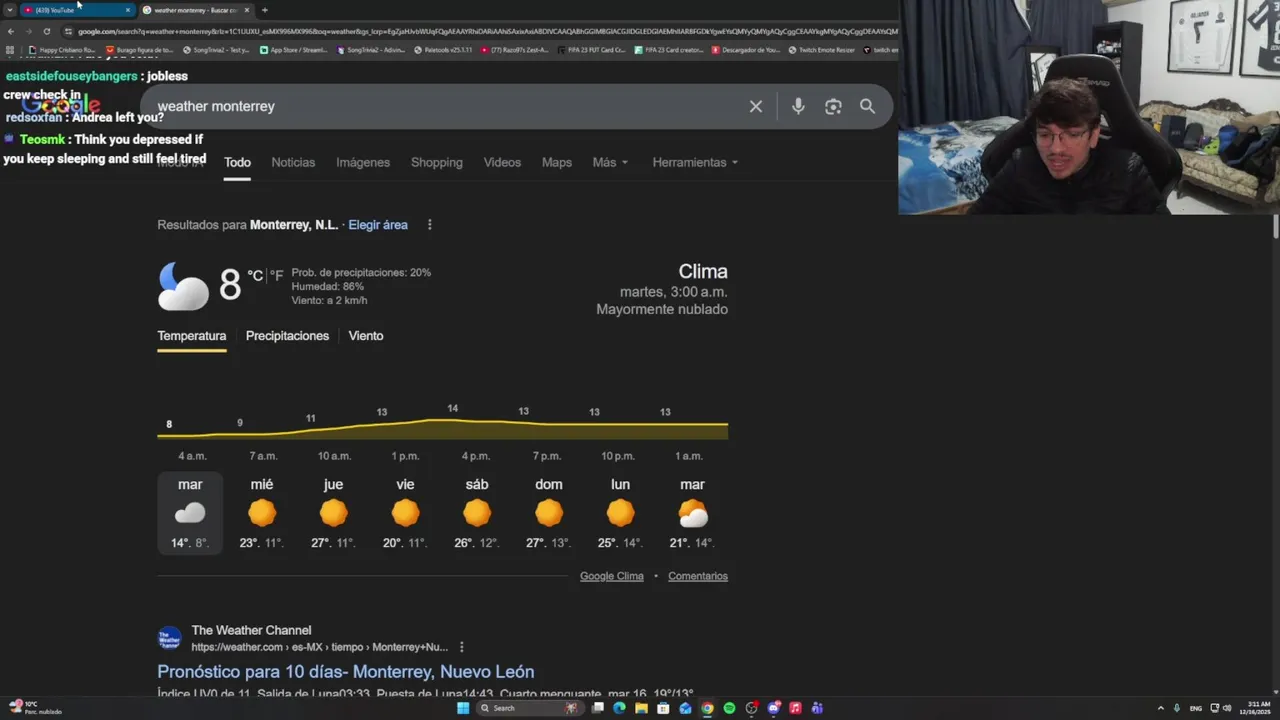The height and width of the screenshot is (720, 1280).
Task: Open three-dot menu of Weather Channel result
Action: click(461, 647)
